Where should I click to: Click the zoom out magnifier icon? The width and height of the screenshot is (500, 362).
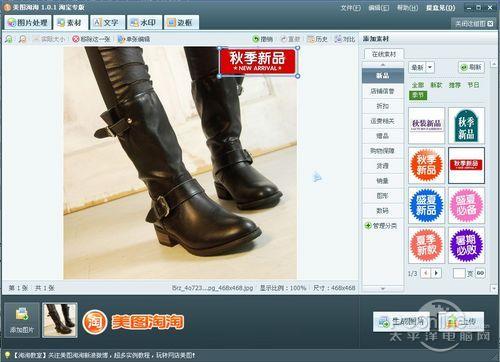[22, 39]
